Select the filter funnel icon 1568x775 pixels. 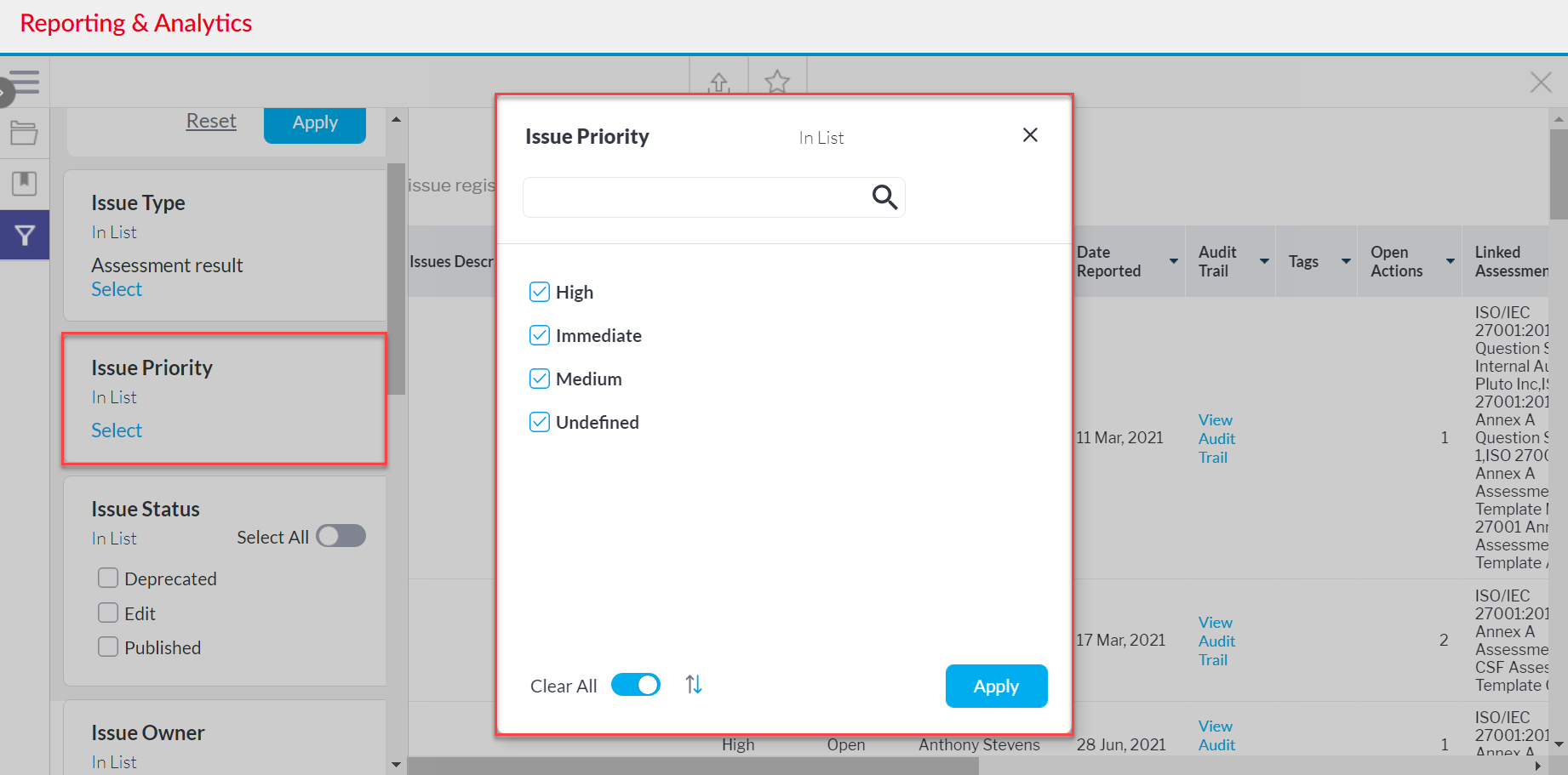coord(25,236)
